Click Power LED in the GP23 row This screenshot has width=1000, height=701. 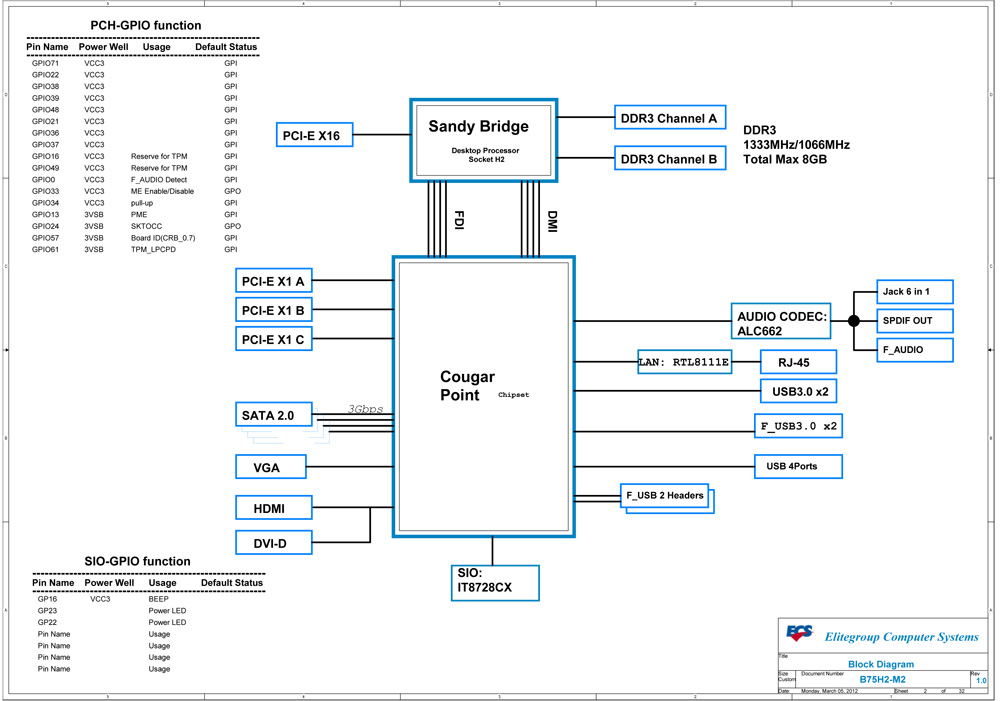167,610
